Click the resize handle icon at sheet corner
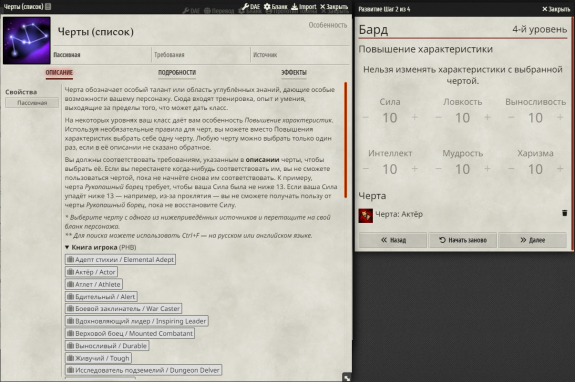Viewport: 575px width, 382px height. click(x=347, y=377)
